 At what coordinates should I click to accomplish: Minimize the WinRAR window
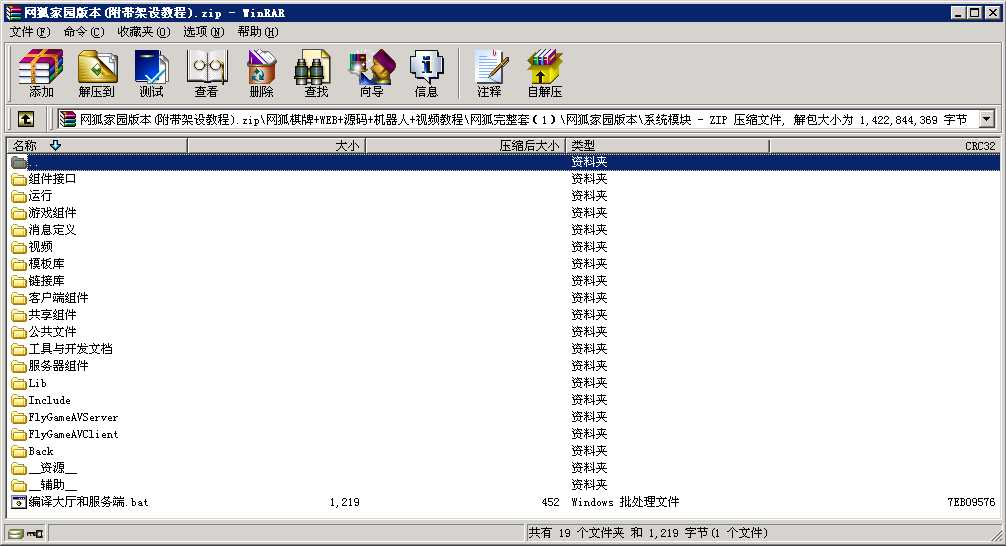tap(959, 12)
